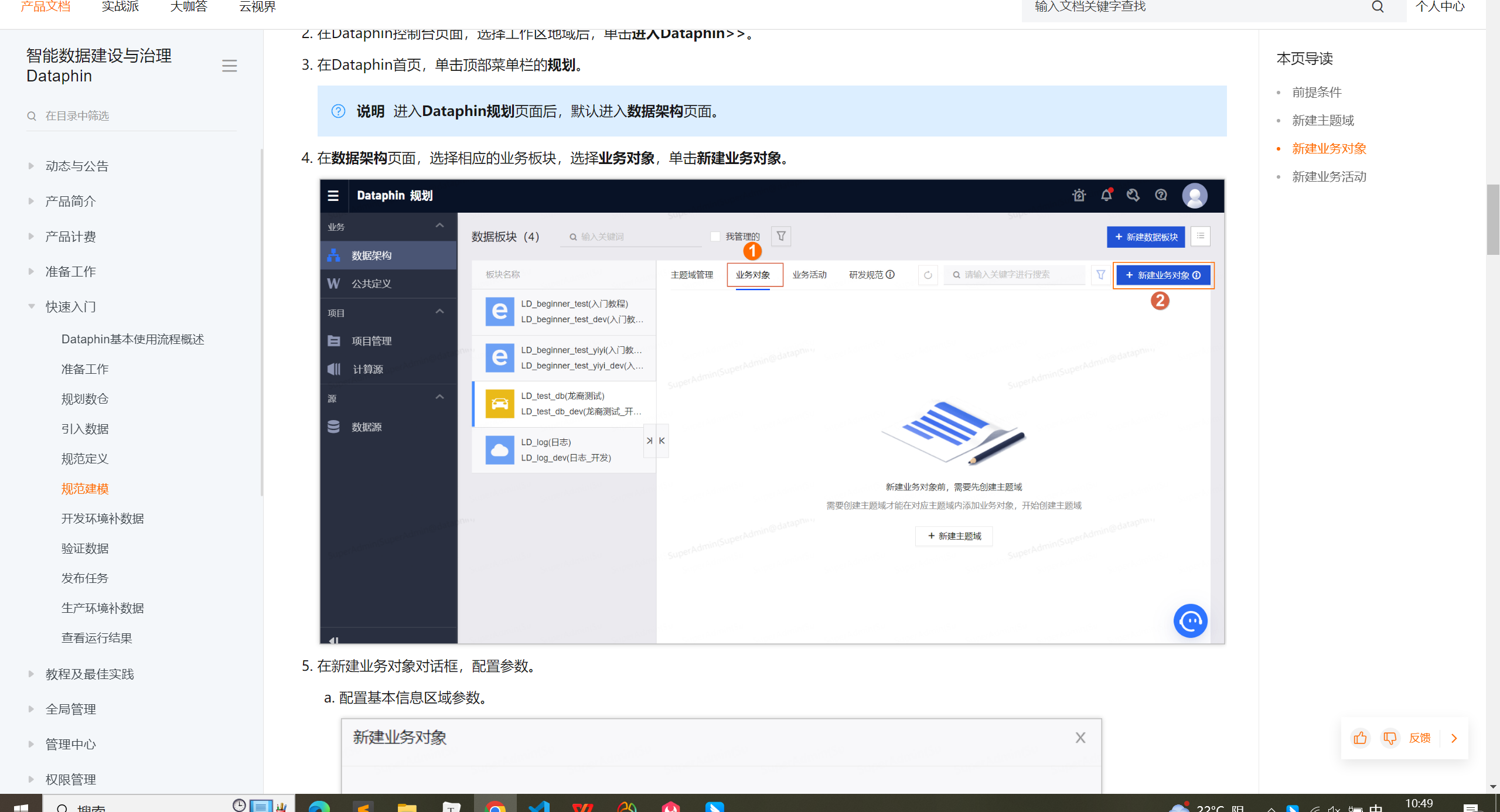Click the yellow car icon of LD_test_db
This screenshot has height=812, width=1500.
pyautogui.click(x=500, y=404)
